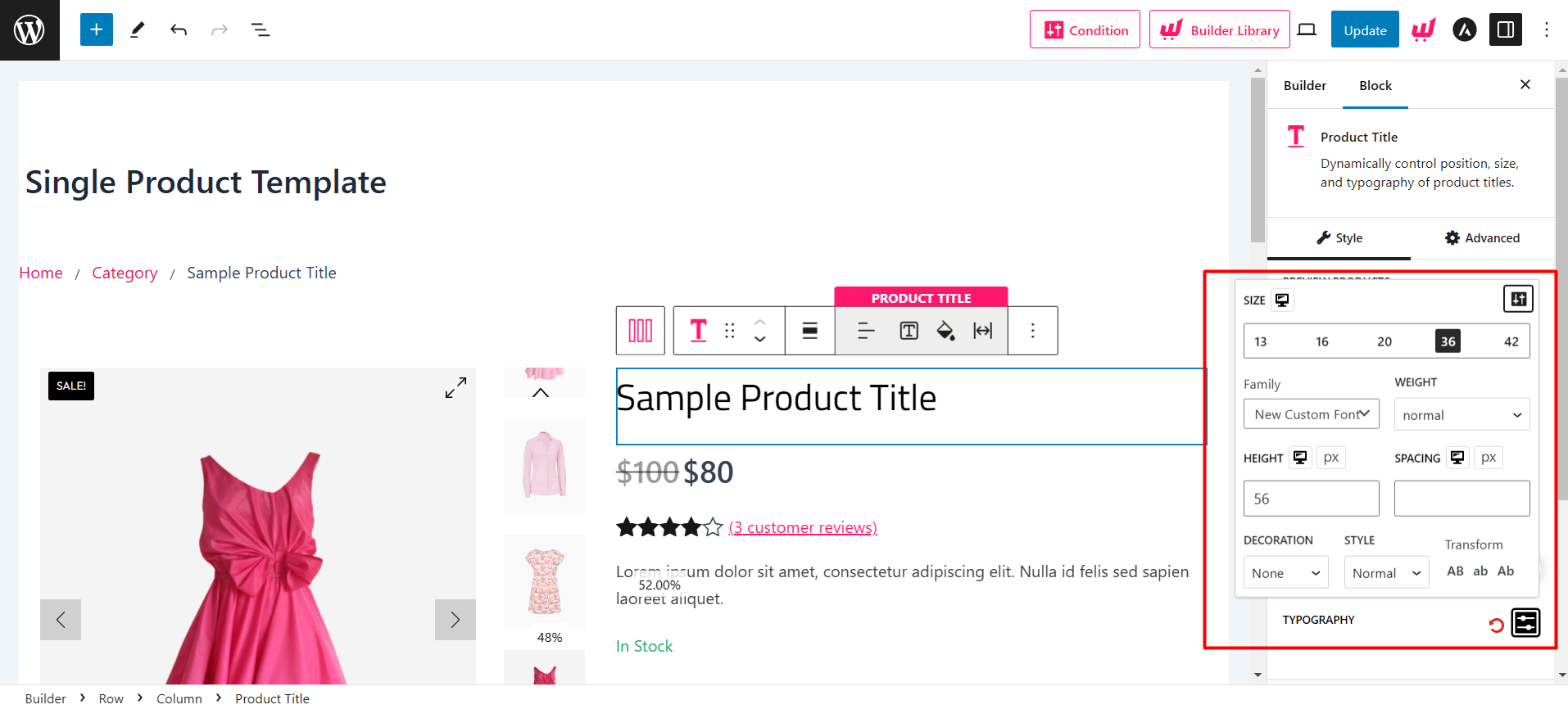Screen dimensions: 1568x709
Task: Toggle the Typography settings popup
Action: [1525, 623]
